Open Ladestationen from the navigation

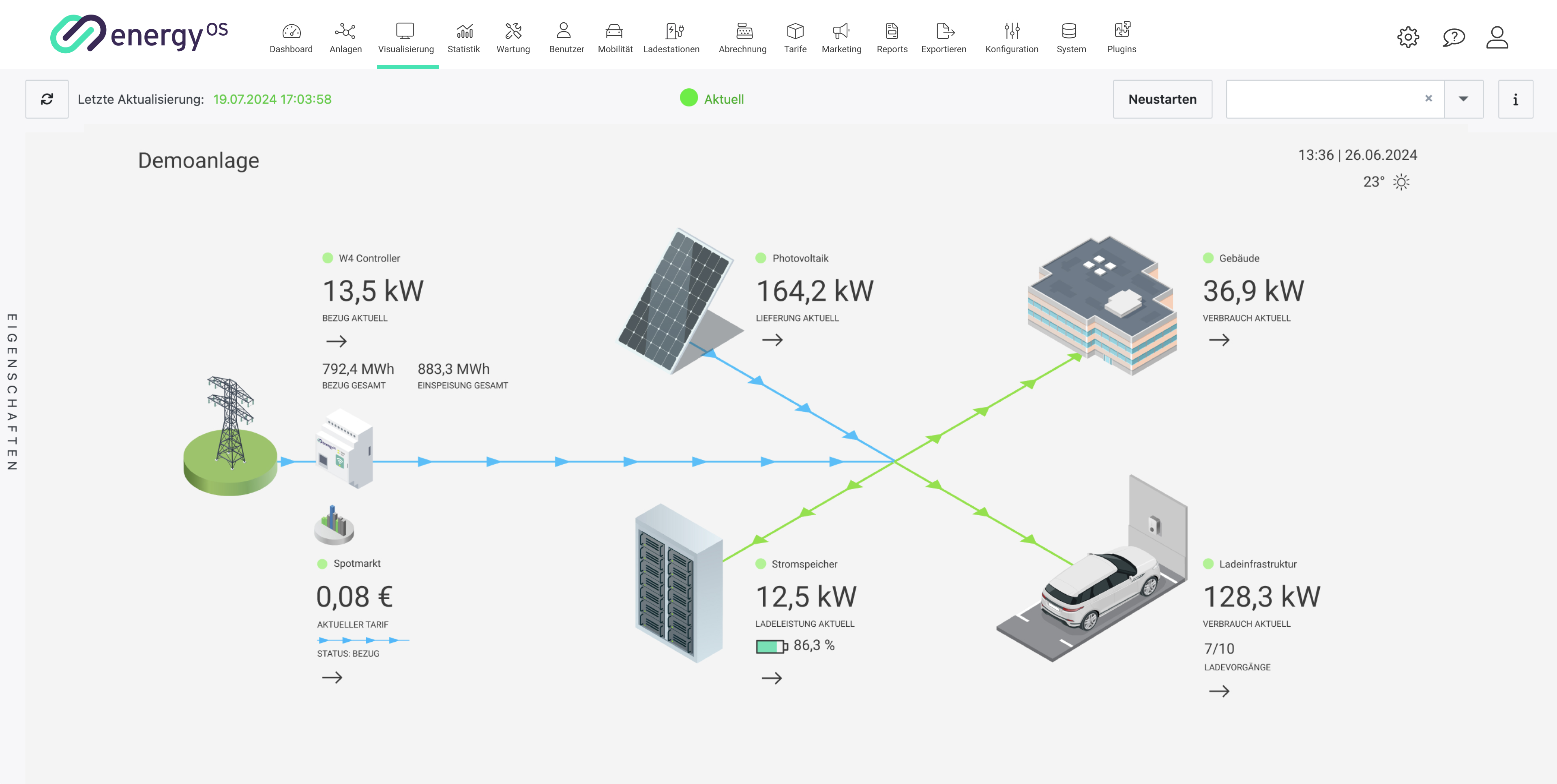pyautogui.click(x=671, y=37)
